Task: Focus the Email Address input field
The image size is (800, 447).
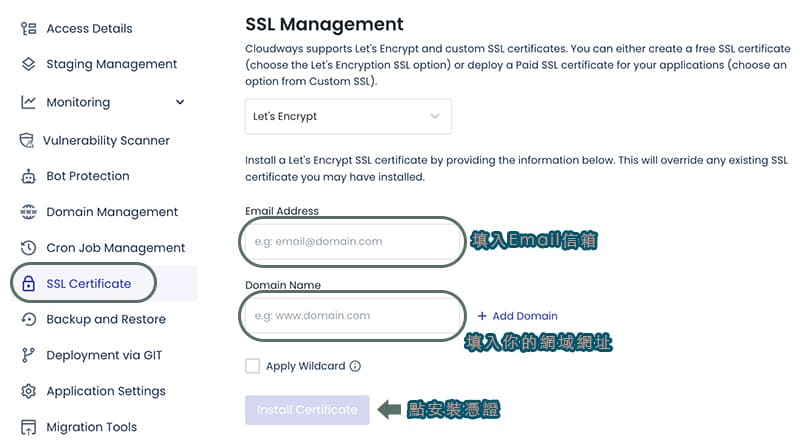Action: 352,242
